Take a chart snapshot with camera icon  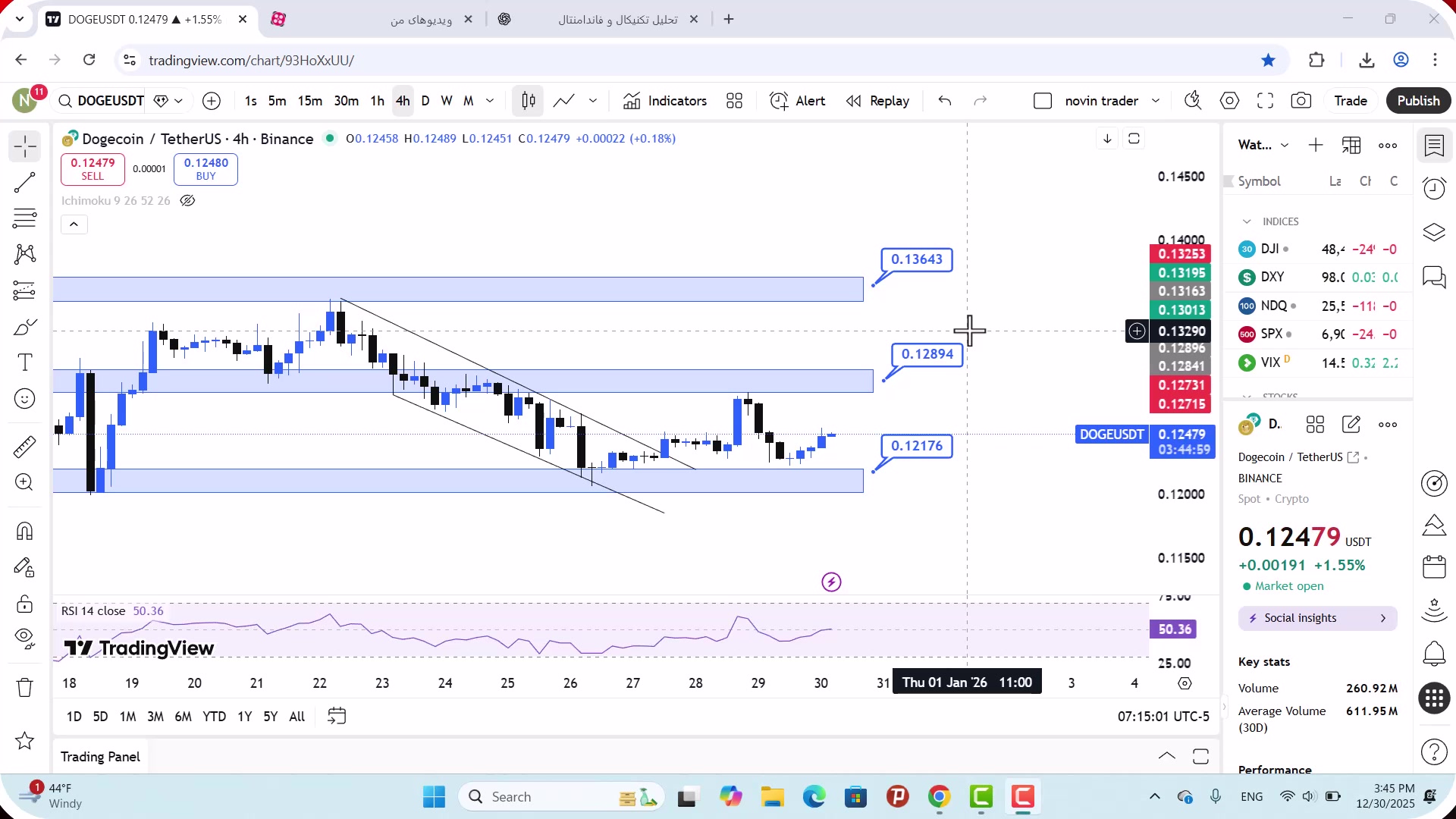point(1301,101)
